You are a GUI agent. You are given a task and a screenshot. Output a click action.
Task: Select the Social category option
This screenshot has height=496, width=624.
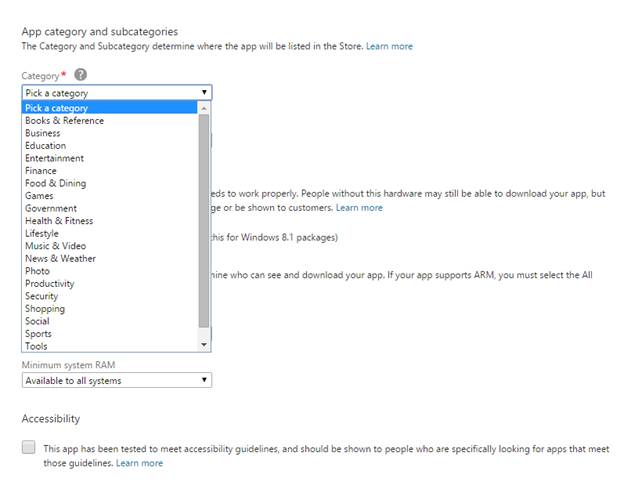(x=38, y=321)
